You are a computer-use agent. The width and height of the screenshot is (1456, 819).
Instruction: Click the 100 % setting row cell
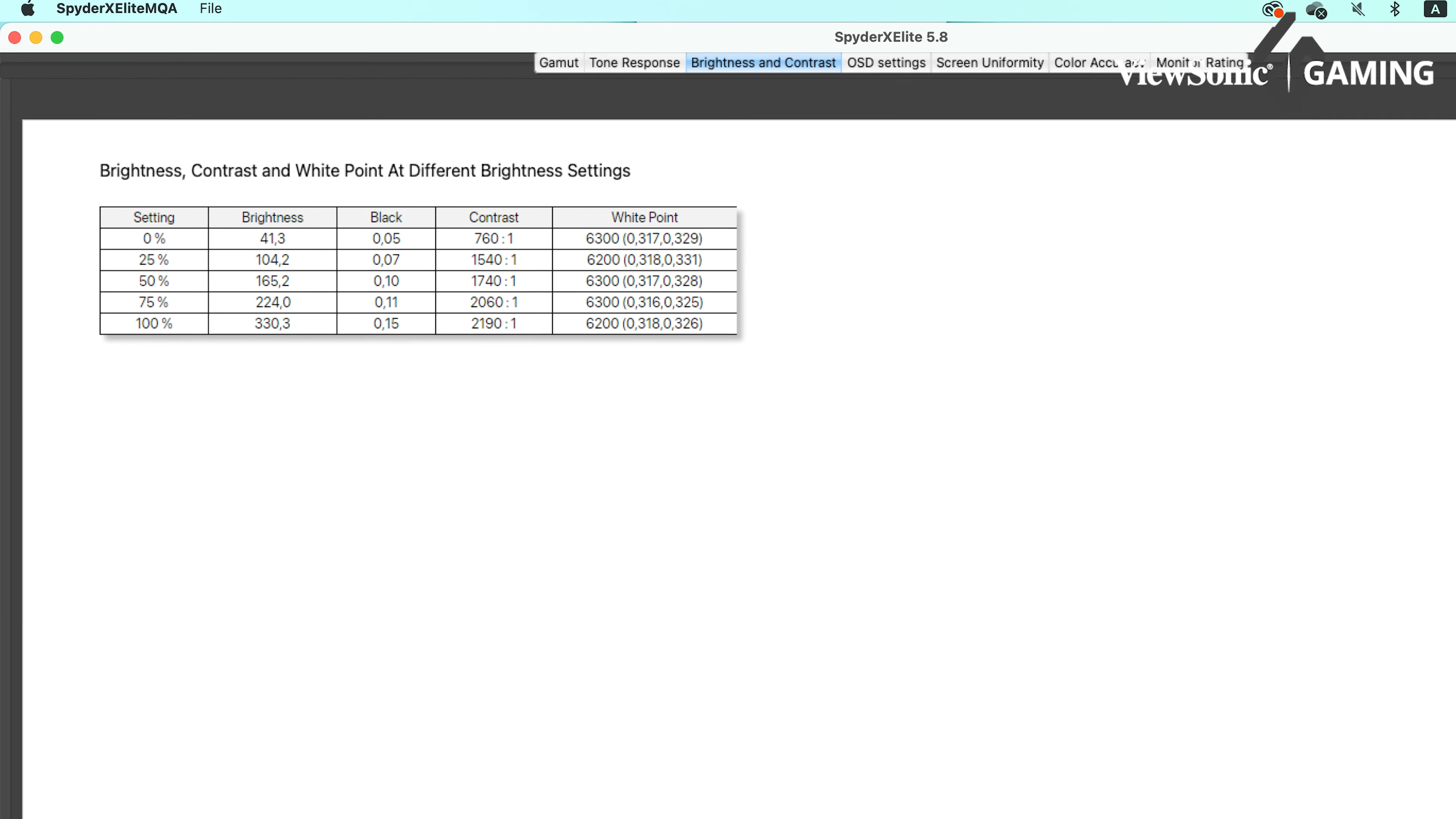[154, 323]
